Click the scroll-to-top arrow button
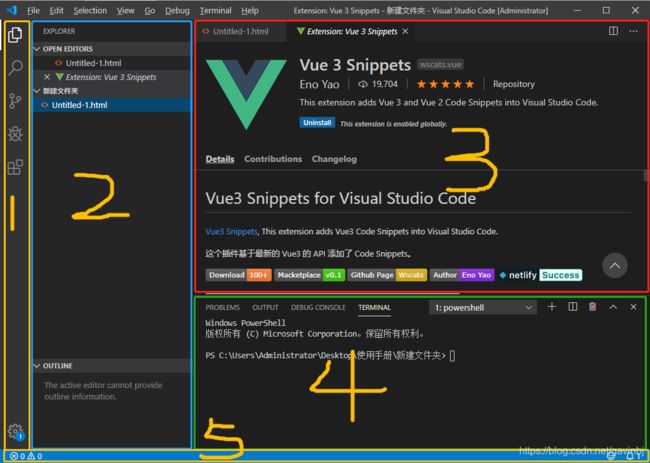 point(615,266)
